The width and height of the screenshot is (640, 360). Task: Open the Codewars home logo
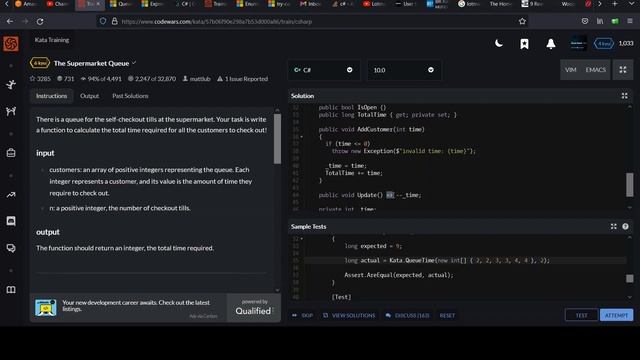(11, 44)
